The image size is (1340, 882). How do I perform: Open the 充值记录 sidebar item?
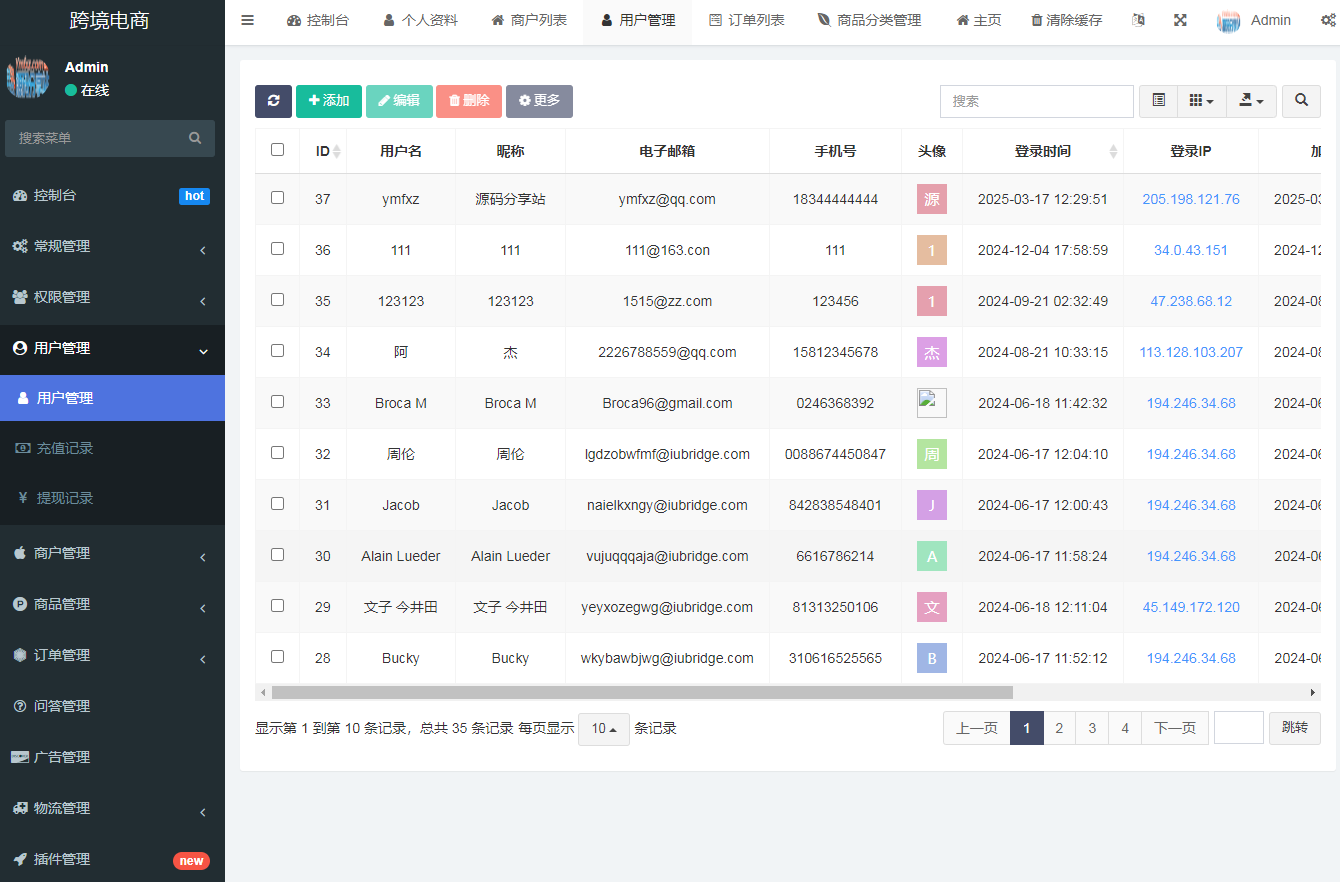[x=65, y=449]
